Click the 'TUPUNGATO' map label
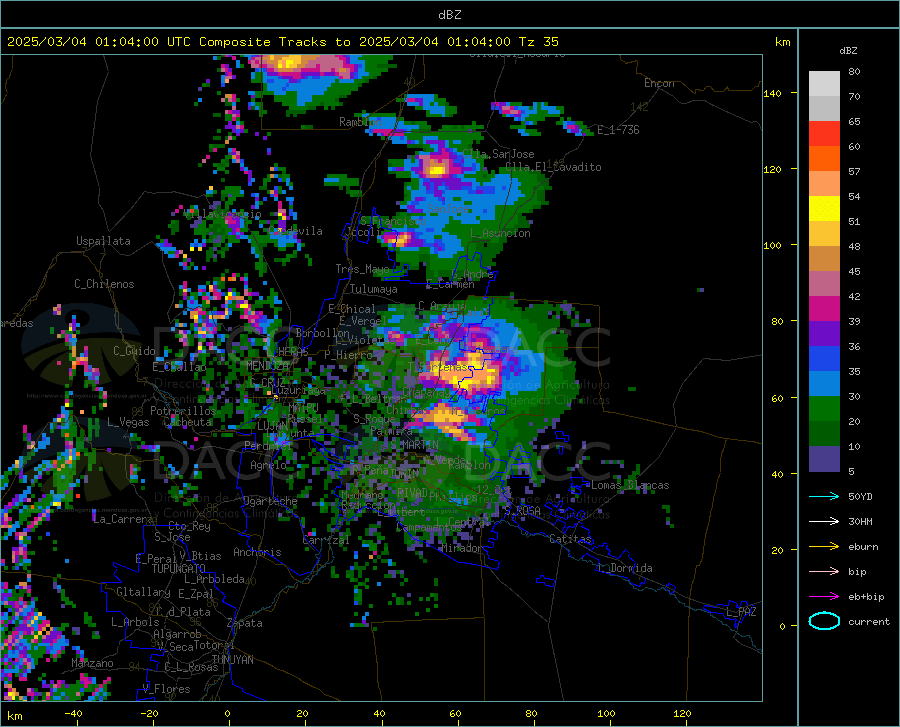 (179, 569)
